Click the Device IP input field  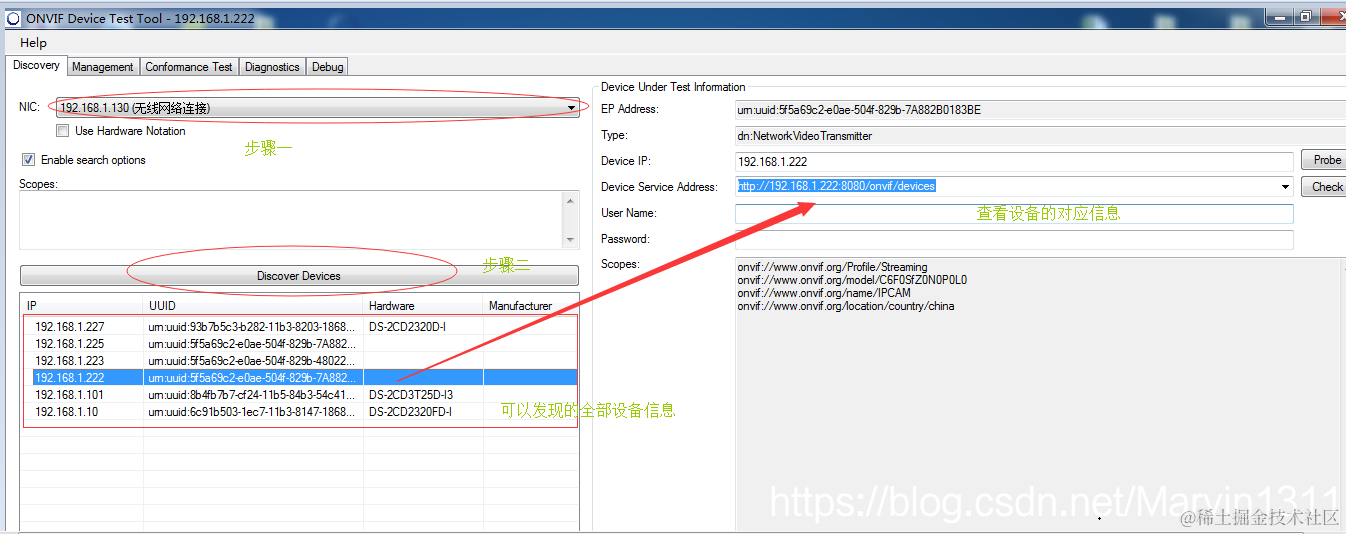coord(1014,161)
